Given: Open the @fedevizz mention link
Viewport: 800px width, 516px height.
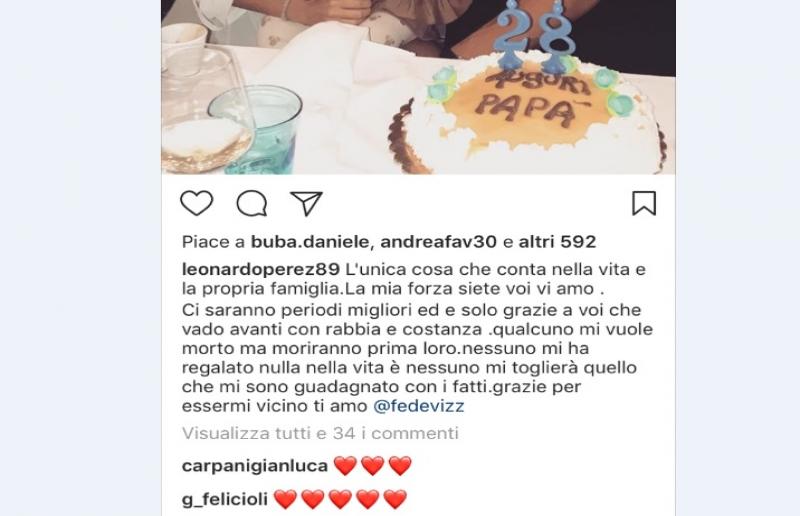Looking at the screenshot, I should pos(419,406).
